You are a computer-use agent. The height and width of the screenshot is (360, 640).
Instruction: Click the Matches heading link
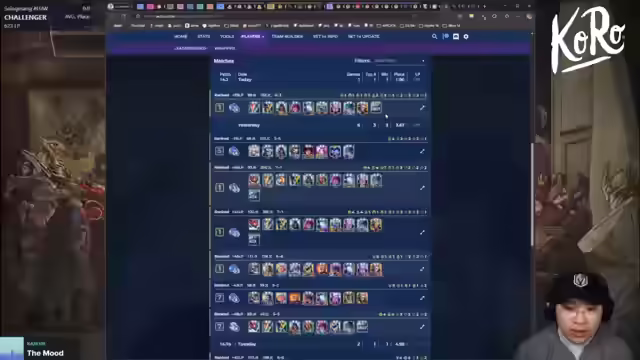tap(224, 61)
